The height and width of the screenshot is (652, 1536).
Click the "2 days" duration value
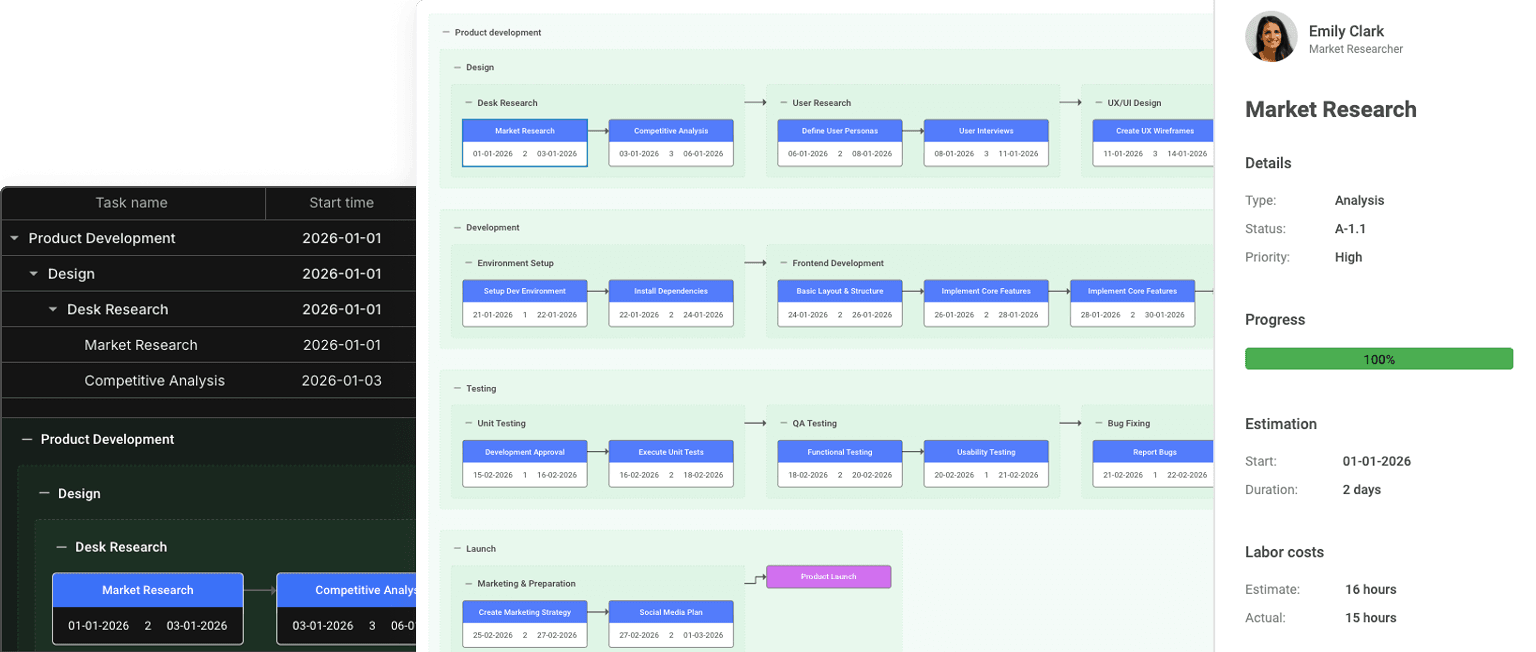(x=1362, y=490)
